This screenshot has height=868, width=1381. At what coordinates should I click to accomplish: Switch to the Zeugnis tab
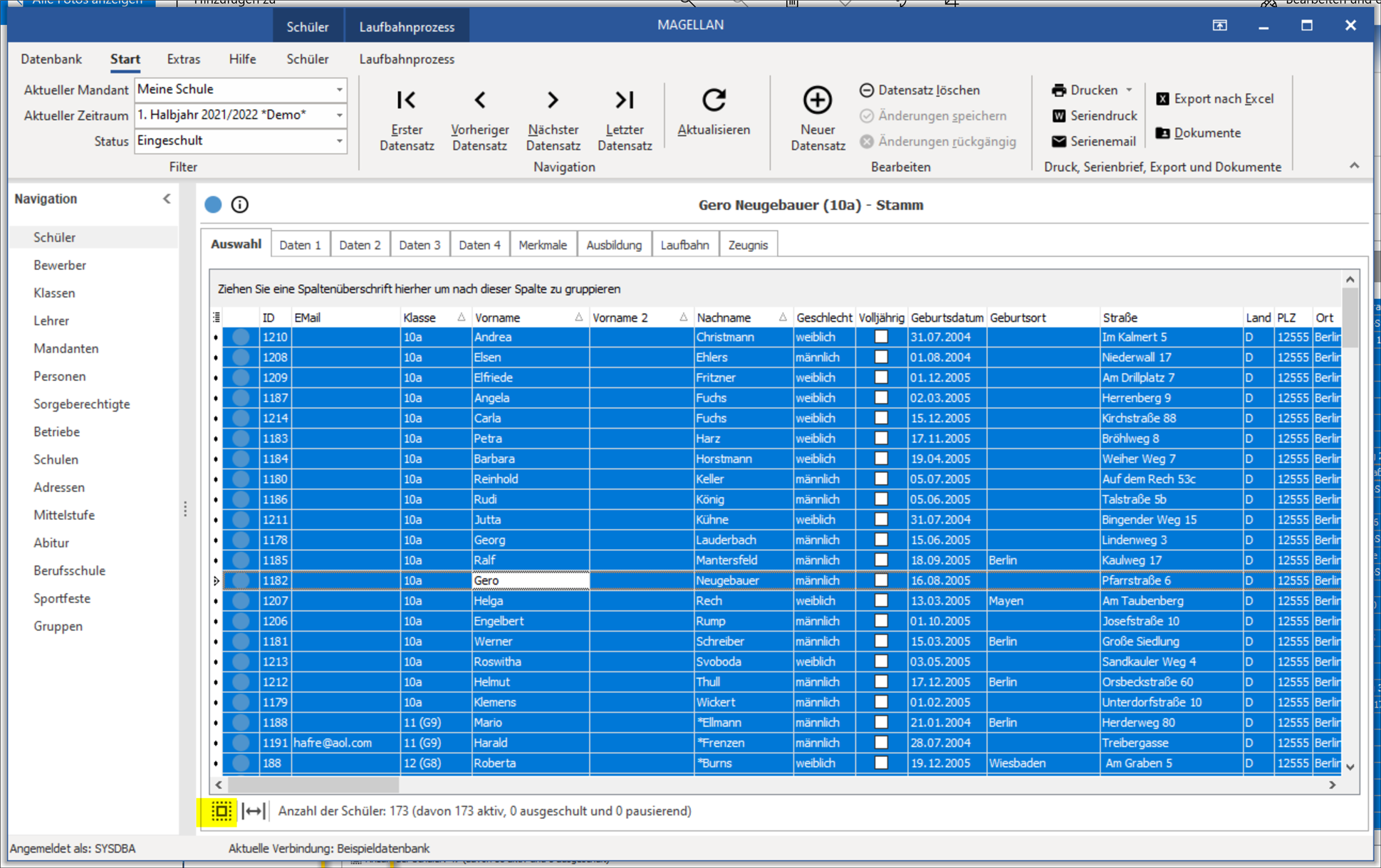click(x=749, y=244)
